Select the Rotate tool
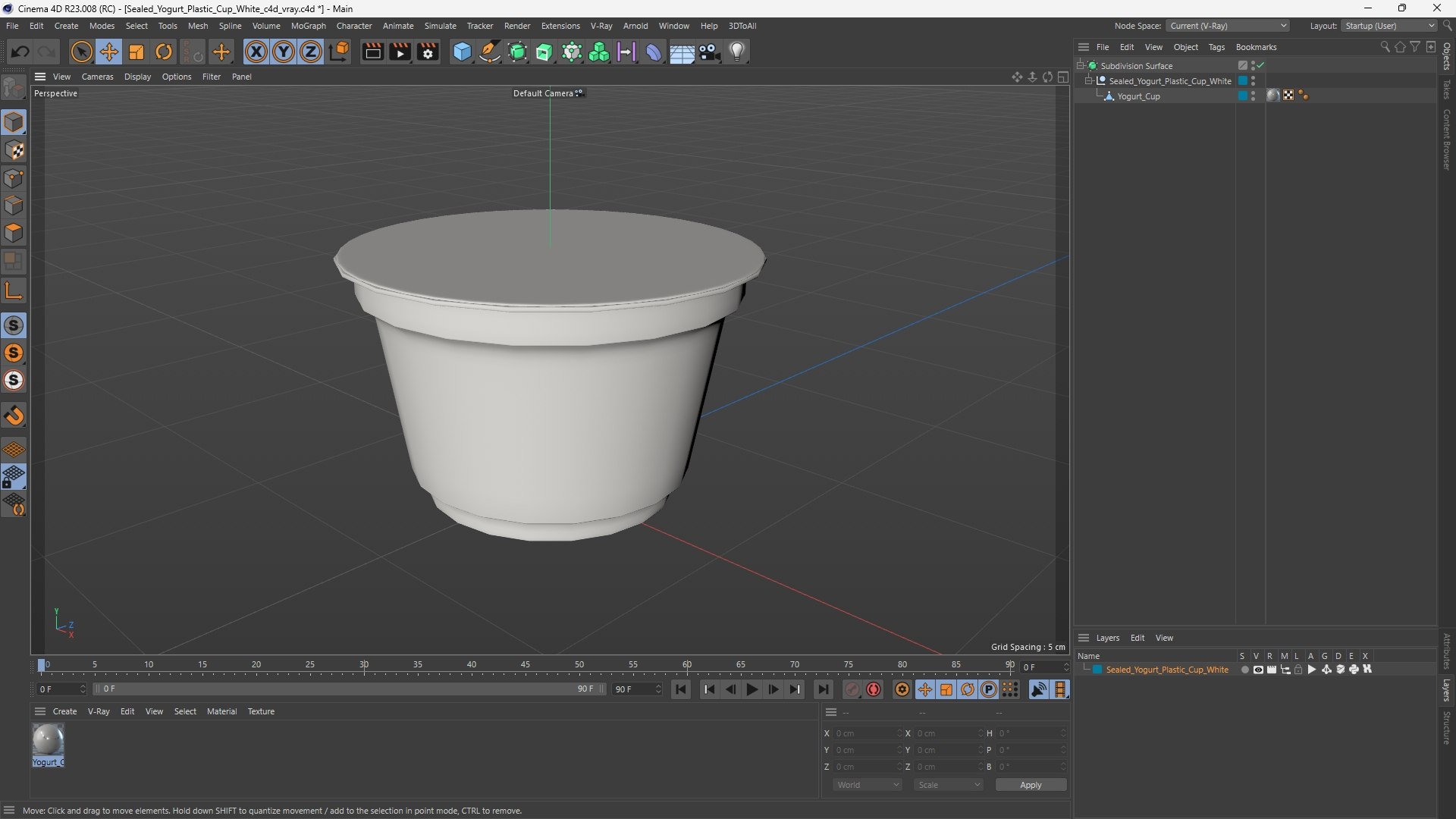This screenshot has height=819, width=1456. coord(164,52)
